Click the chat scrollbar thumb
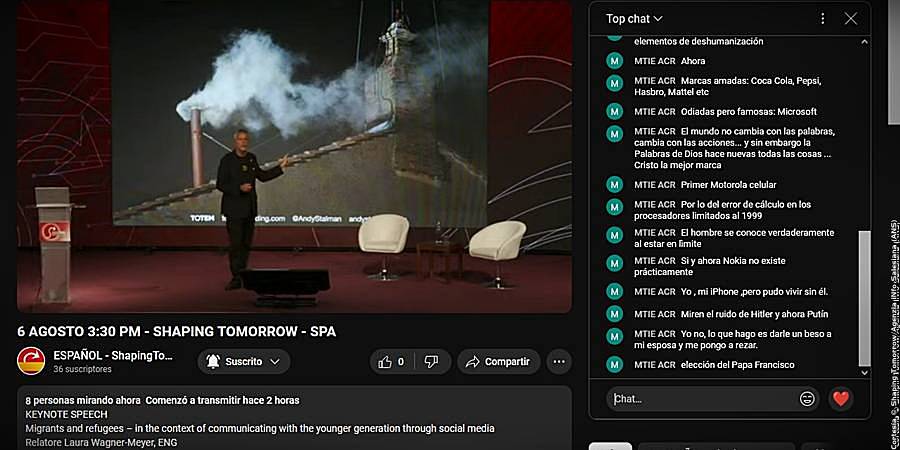Image resolution: width=900 pixels, height=450 pixels. pos(865,298)
